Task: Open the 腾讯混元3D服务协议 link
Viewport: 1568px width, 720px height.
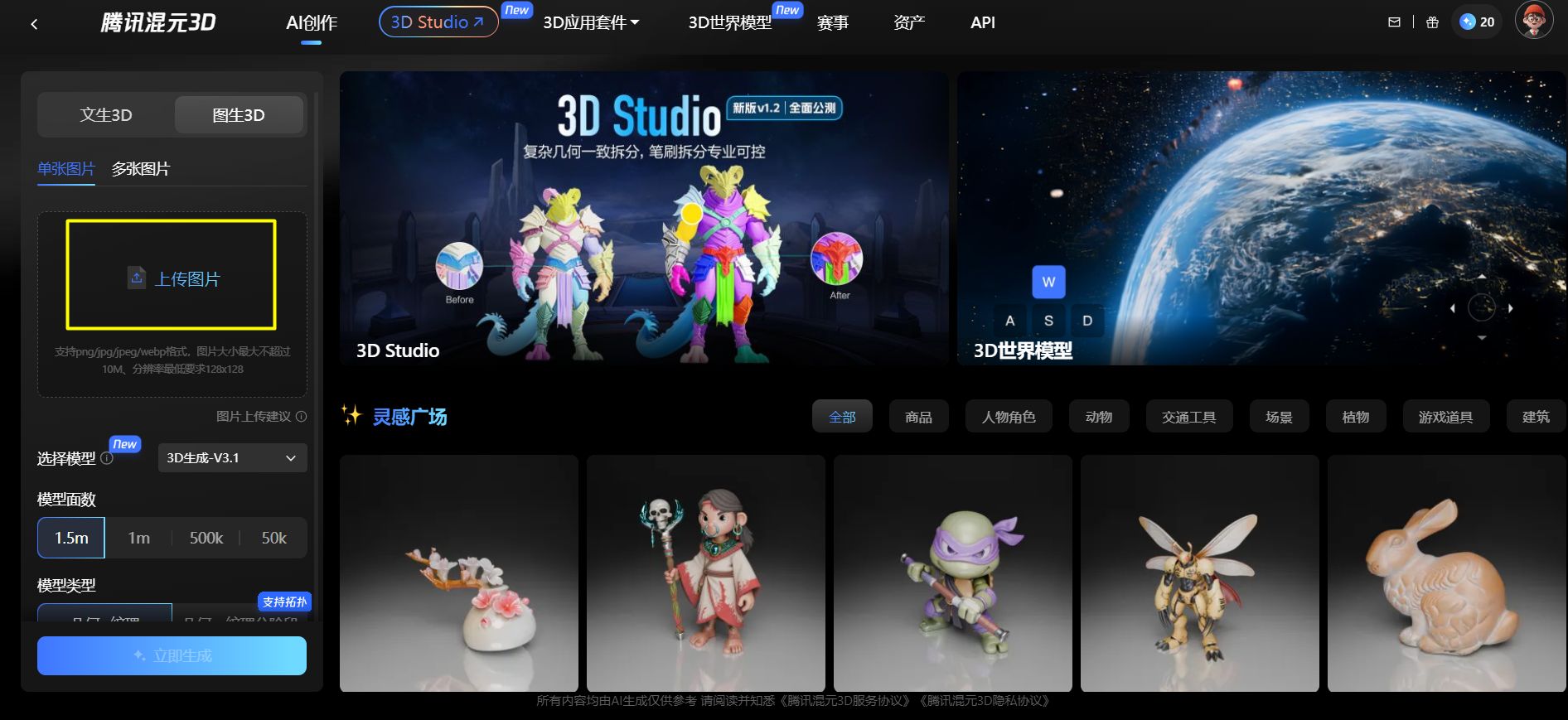Action: click(x=844, y=701)
